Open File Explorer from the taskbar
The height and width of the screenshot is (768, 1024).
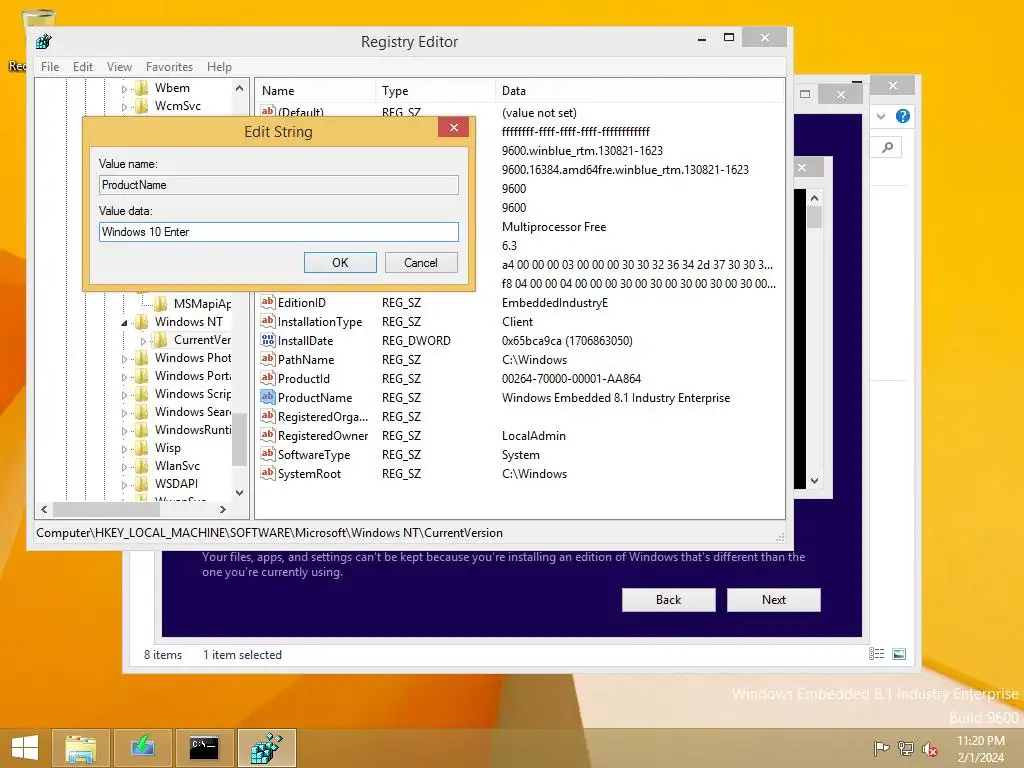pyautogui.click(x=80, y=748)
